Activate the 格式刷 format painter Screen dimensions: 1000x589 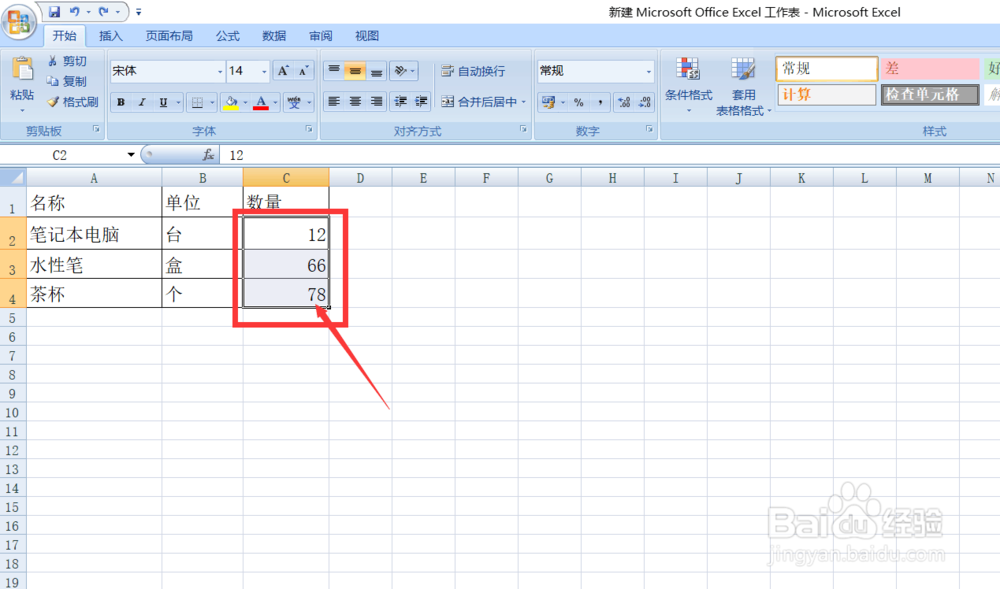click(x=73, y=102)
